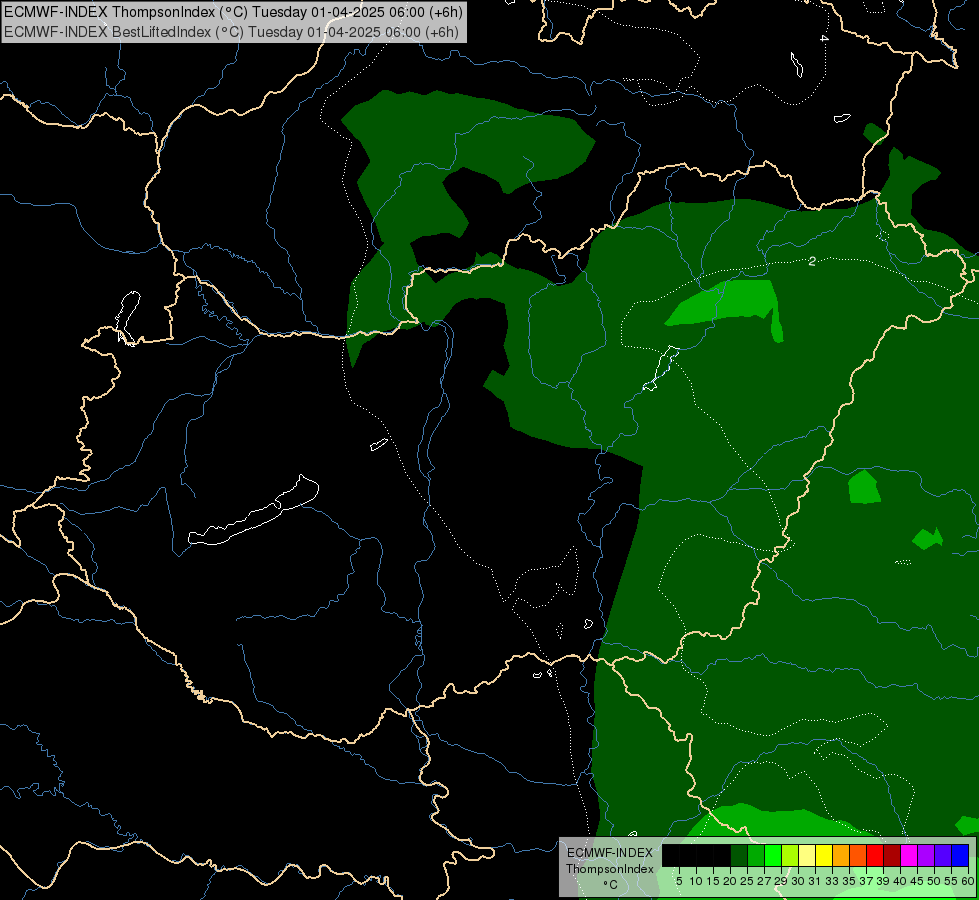Click the legend scale value 25
The width and height of the screenshot is (979, 900).
click(747, 881)
